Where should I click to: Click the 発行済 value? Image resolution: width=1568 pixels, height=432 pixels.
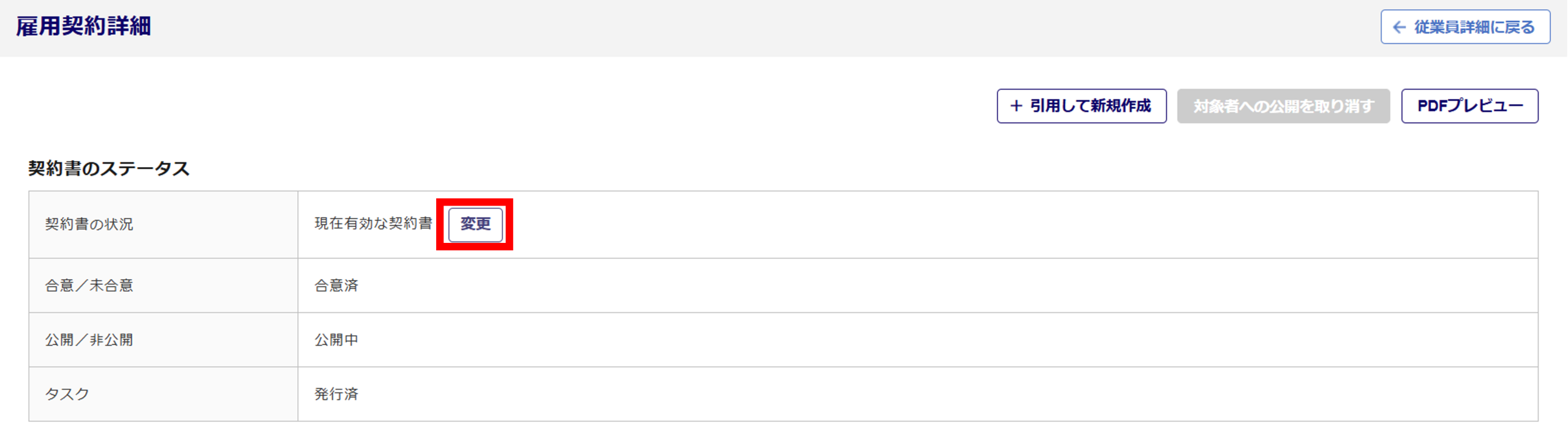(336, 394)
